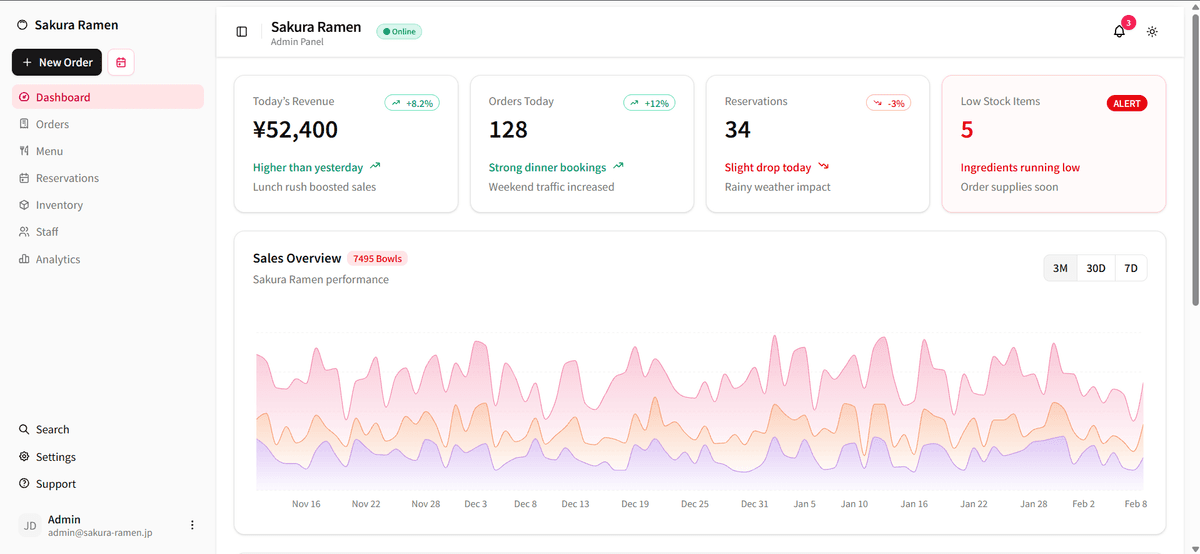Switch chart to 7D range
The height and width of the screenshot is (554, 1200).
(x=1131, y=268)
